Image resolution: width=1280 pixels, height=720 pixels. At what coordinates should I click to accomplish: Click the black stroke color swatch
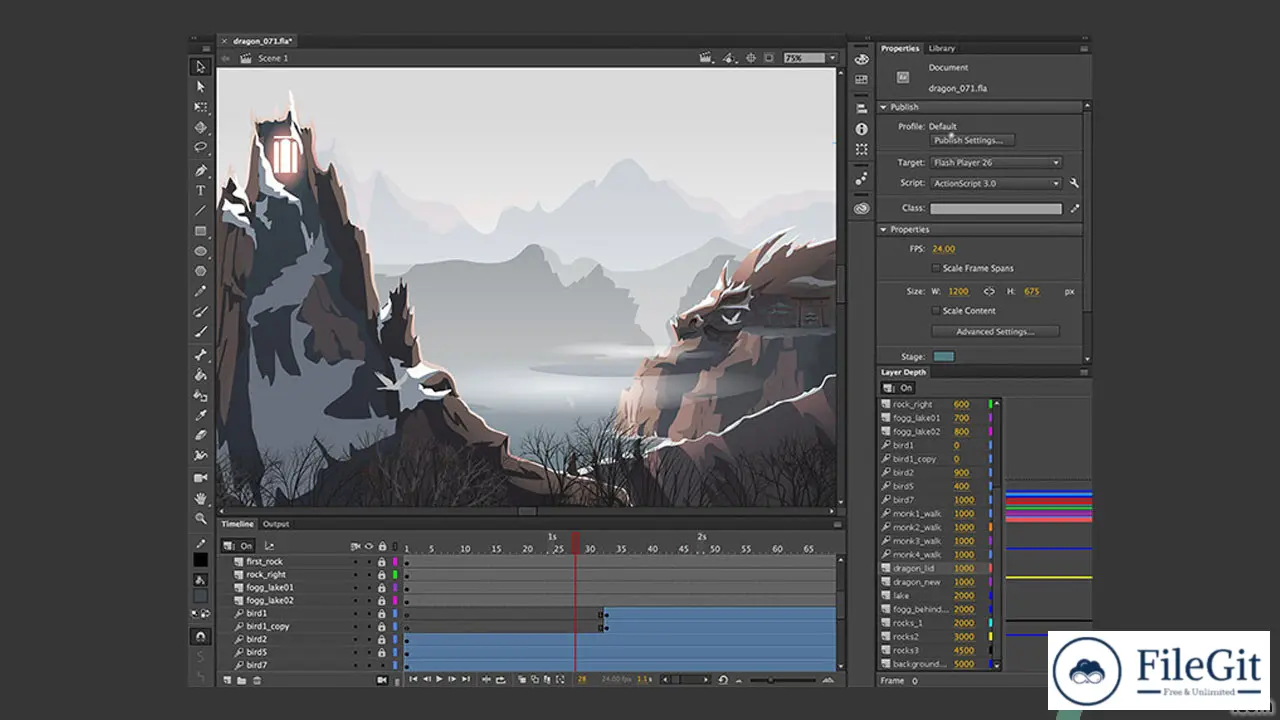tap(200, 560)
